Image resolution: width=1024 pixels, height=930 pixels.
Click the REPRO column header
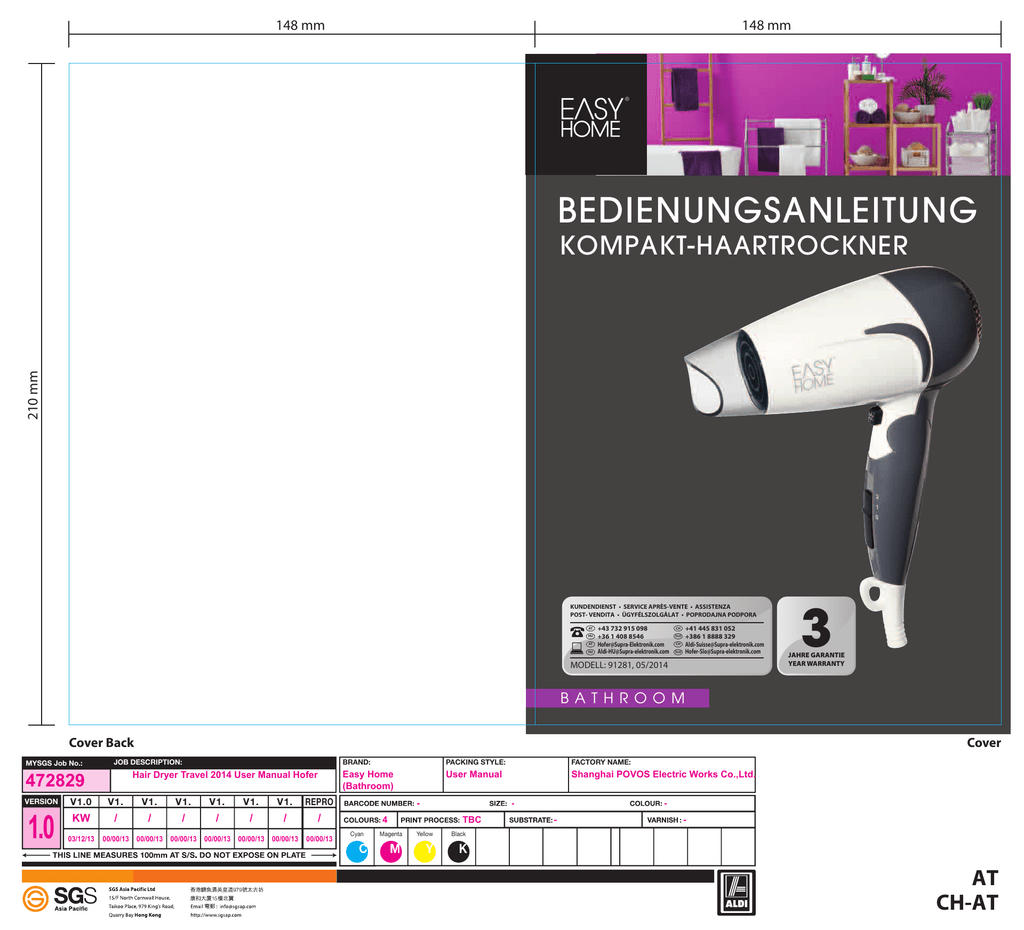319,801
